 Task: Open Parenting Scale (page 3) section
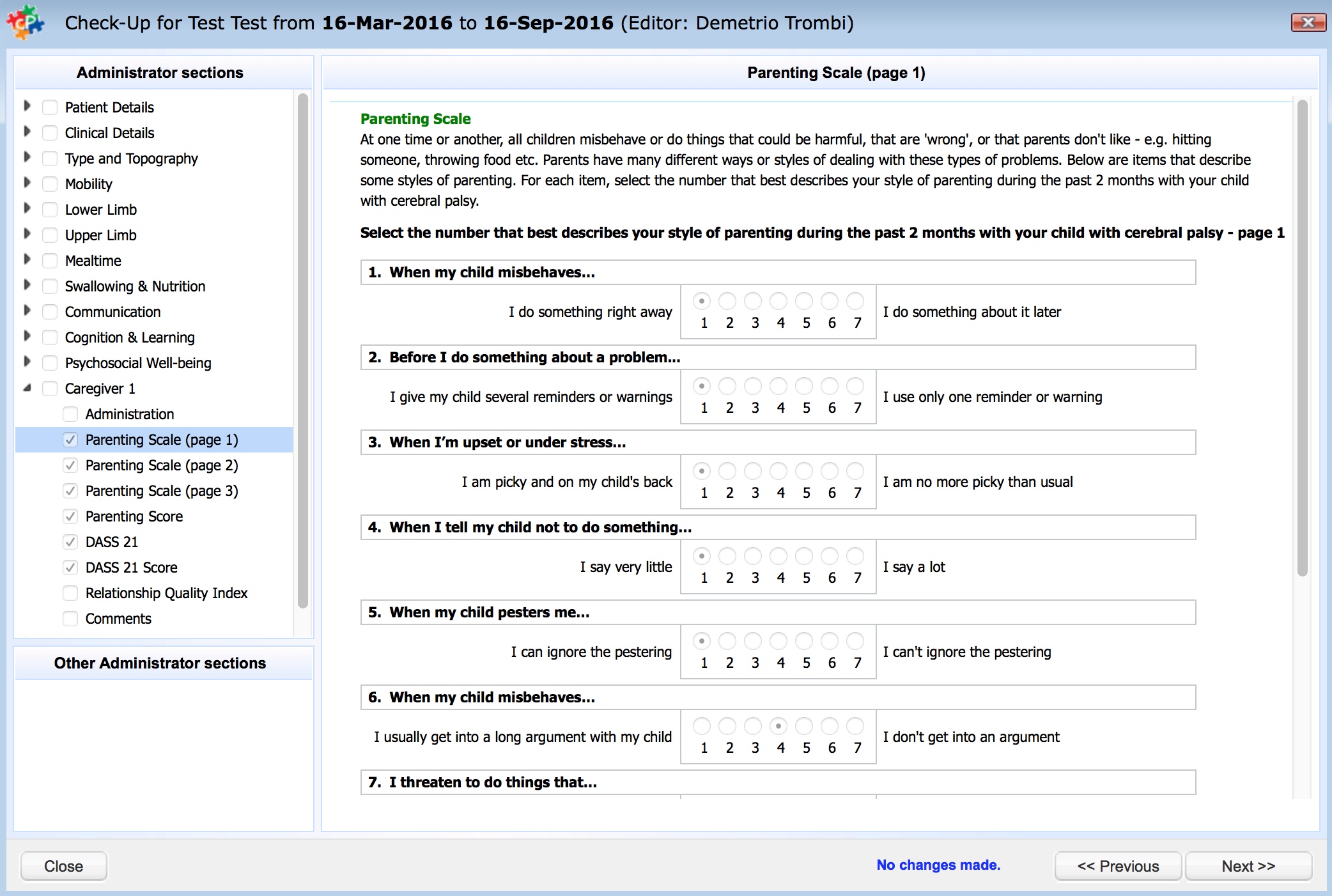pyautogui.click(x=162, y=491)
